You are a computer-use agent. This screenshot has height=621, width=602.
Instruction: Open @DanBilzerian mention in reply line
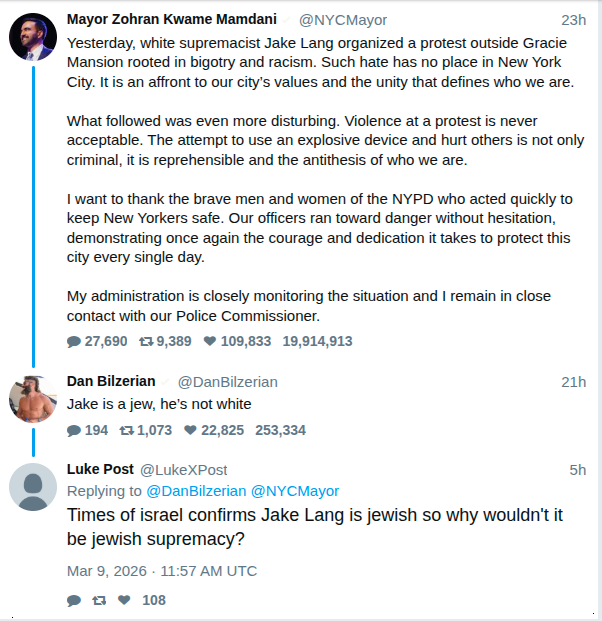click(196, 491)
